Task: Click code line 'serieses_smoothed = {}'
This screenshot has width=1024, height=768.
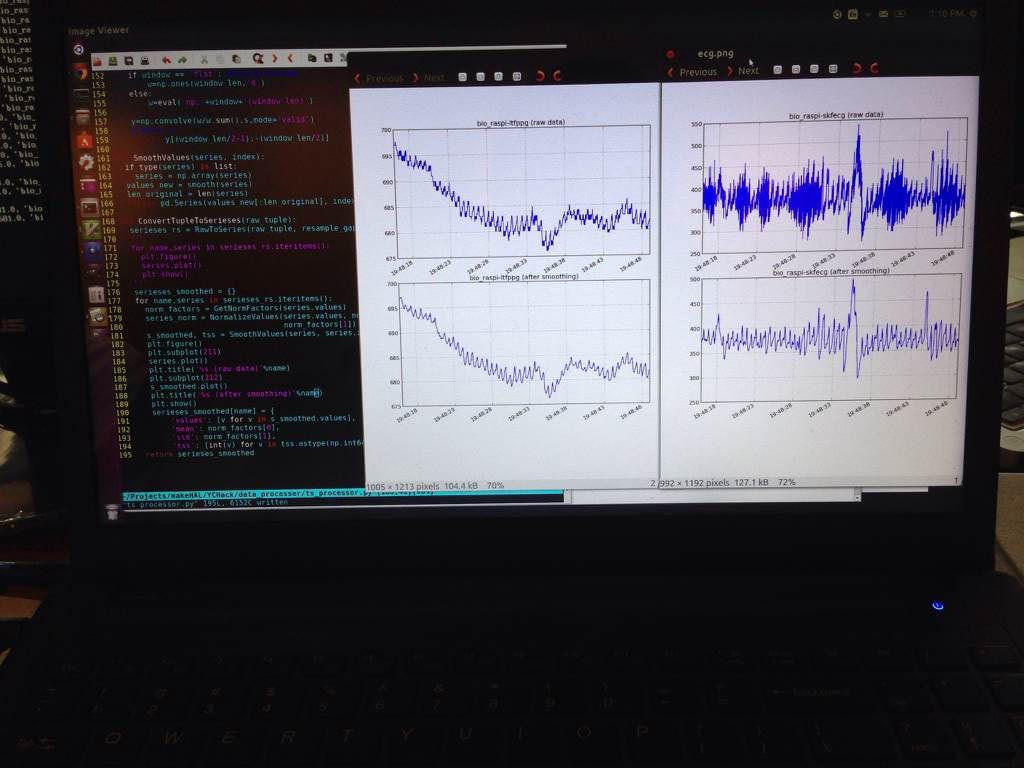Action: tap(185, 291)
